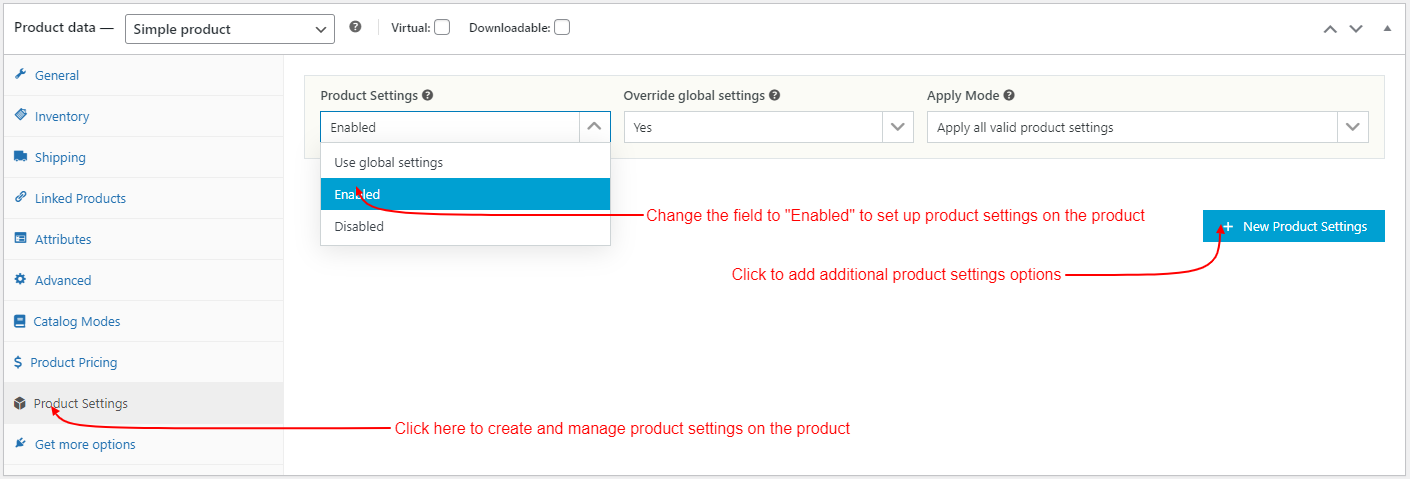Click help icon beside Override global settings
1410x479 pixels.
coord(775,96)
